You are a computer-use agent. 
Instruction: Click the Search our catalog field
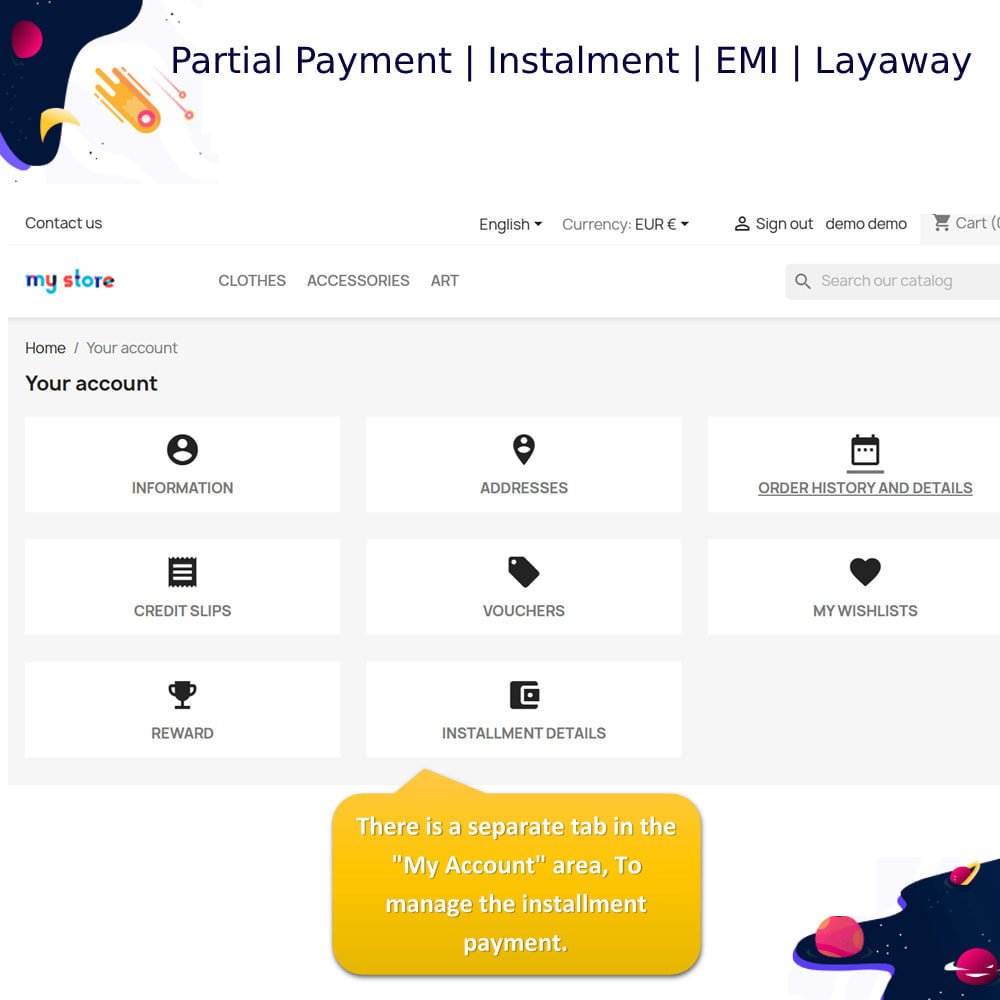893,281
